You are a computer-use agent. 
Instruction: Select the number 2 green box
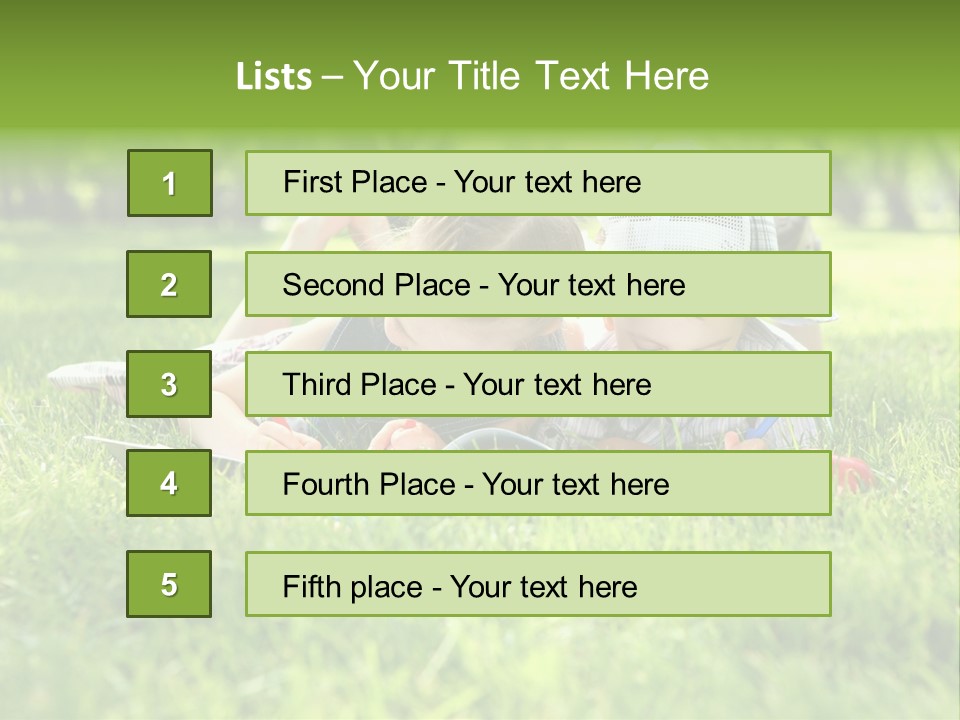(169, 284)
